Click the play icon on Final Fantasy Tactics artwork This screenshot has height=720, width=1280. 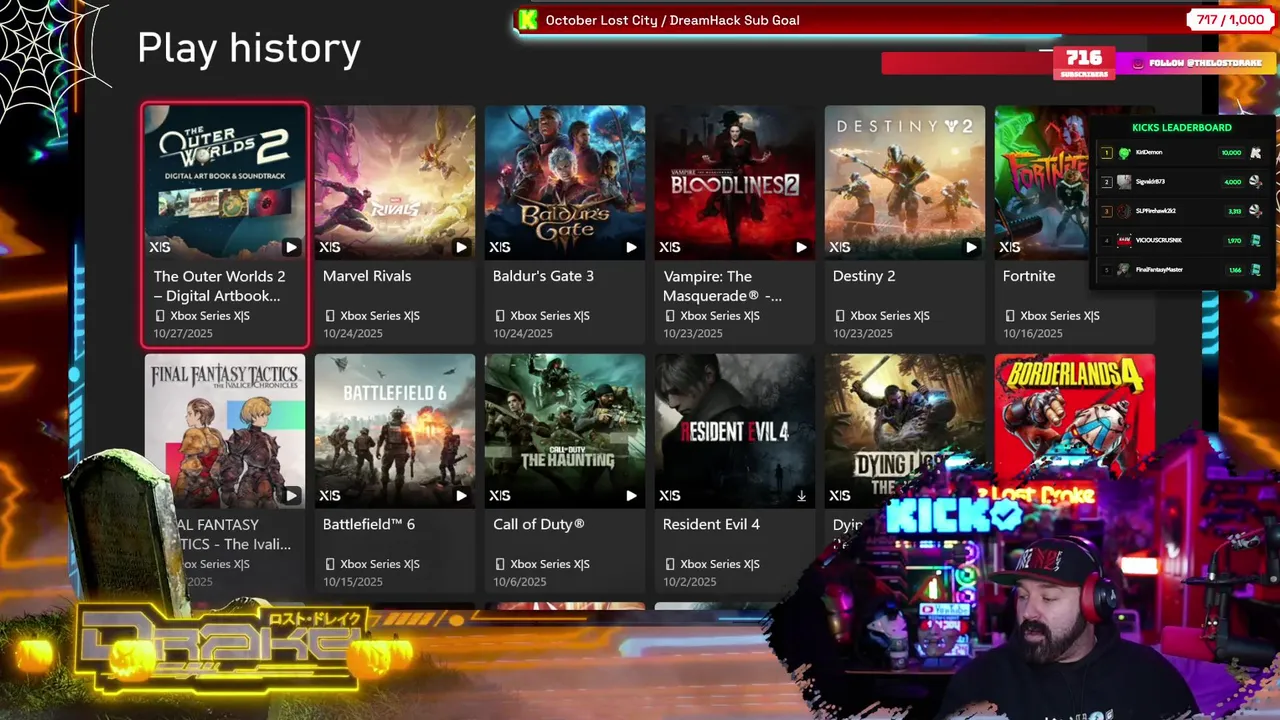(291, 495)
